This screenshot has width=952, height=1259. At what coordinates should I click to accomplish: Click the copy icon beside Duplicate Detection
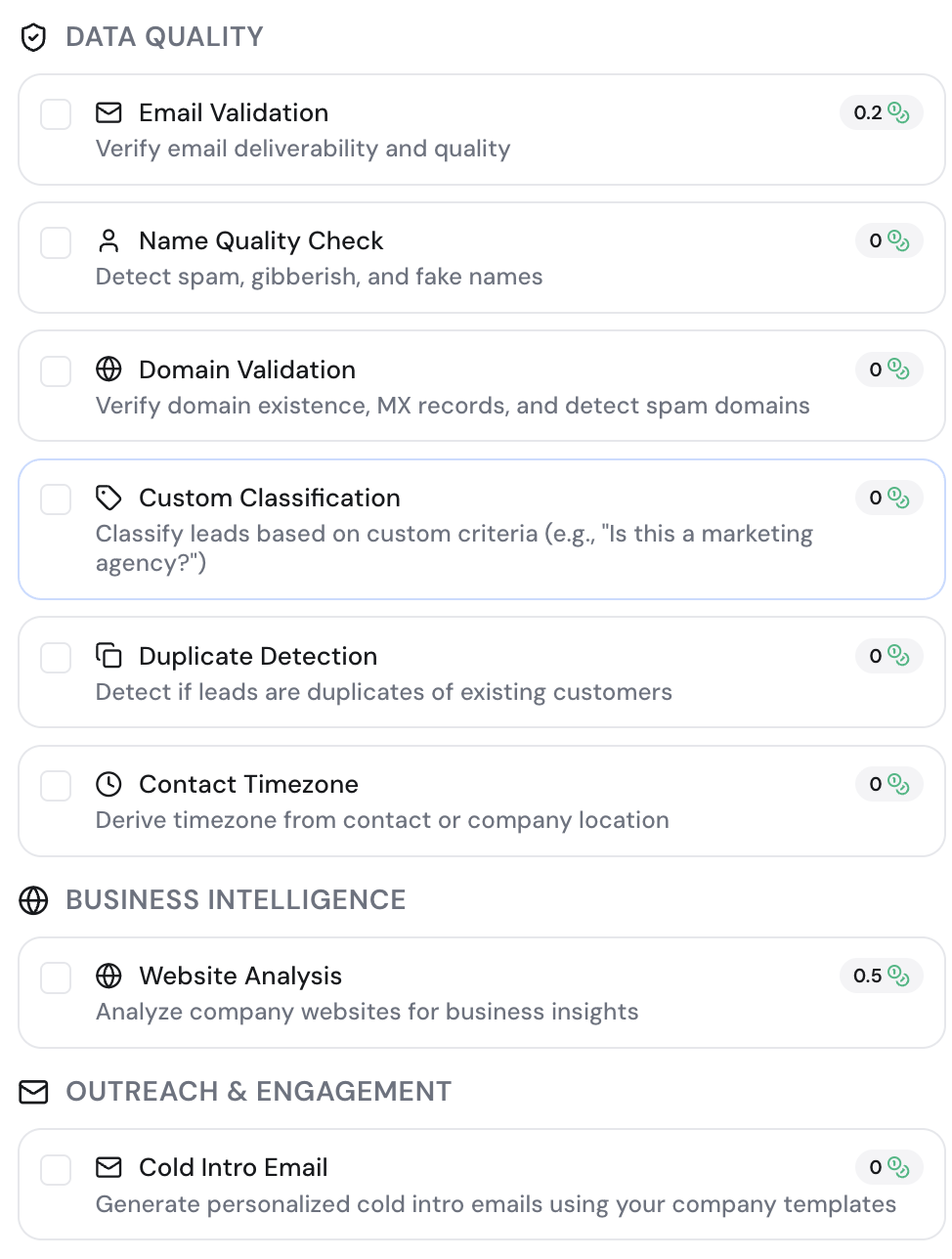pyautogui.click(x=108, y=656)
